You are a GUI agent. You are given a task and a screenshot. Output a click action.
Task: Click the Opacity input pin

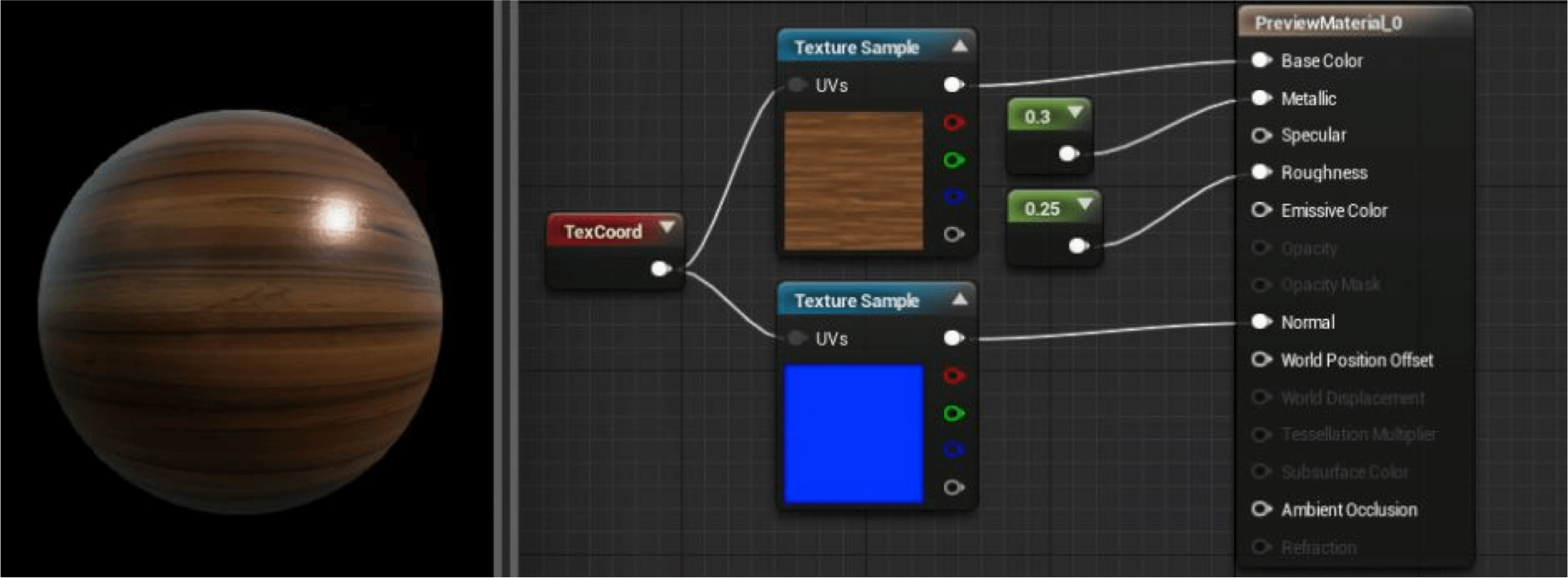1261,248
